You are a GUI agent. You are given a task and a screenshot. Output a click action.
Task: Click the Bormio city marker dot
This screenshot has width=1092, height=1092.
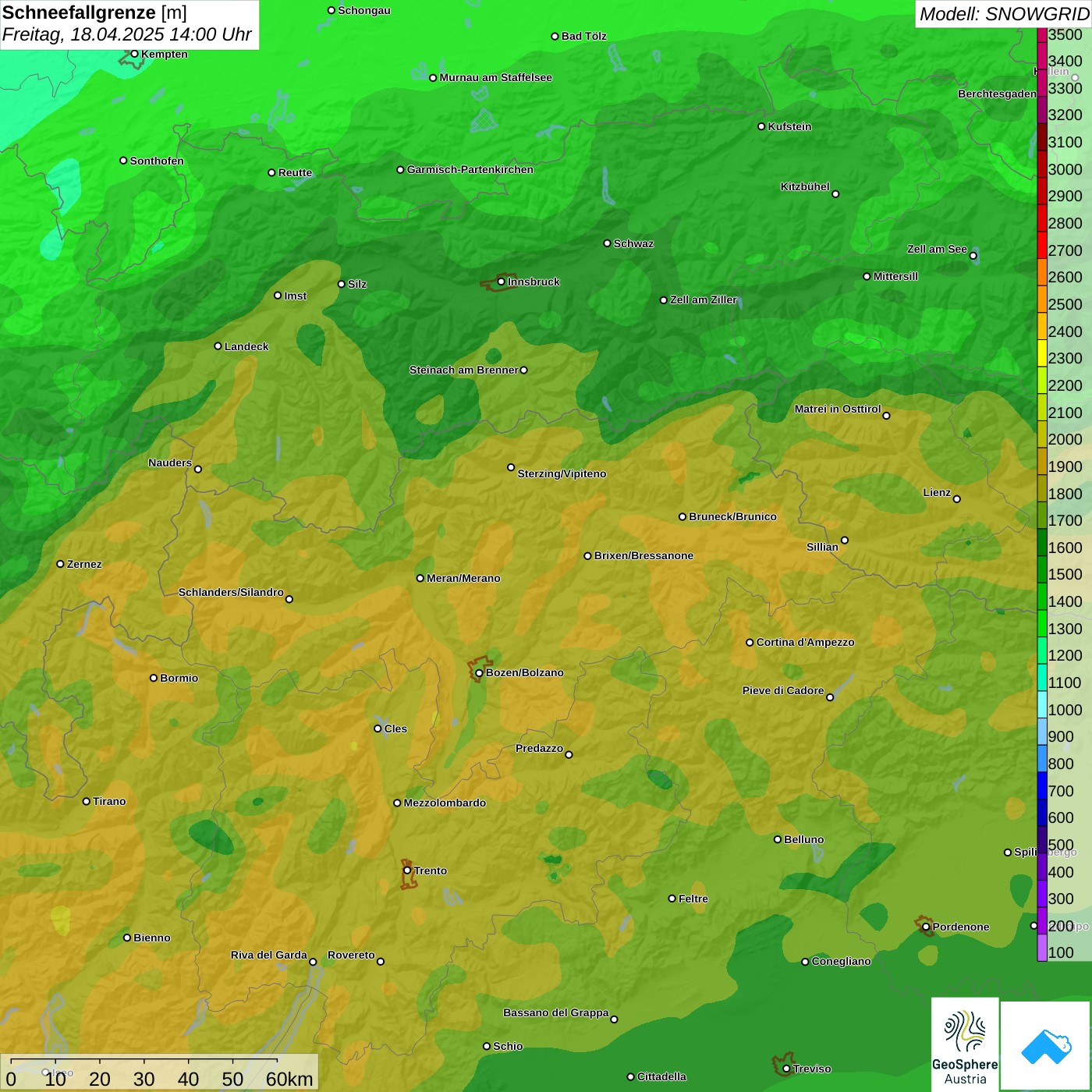[154, 678]
